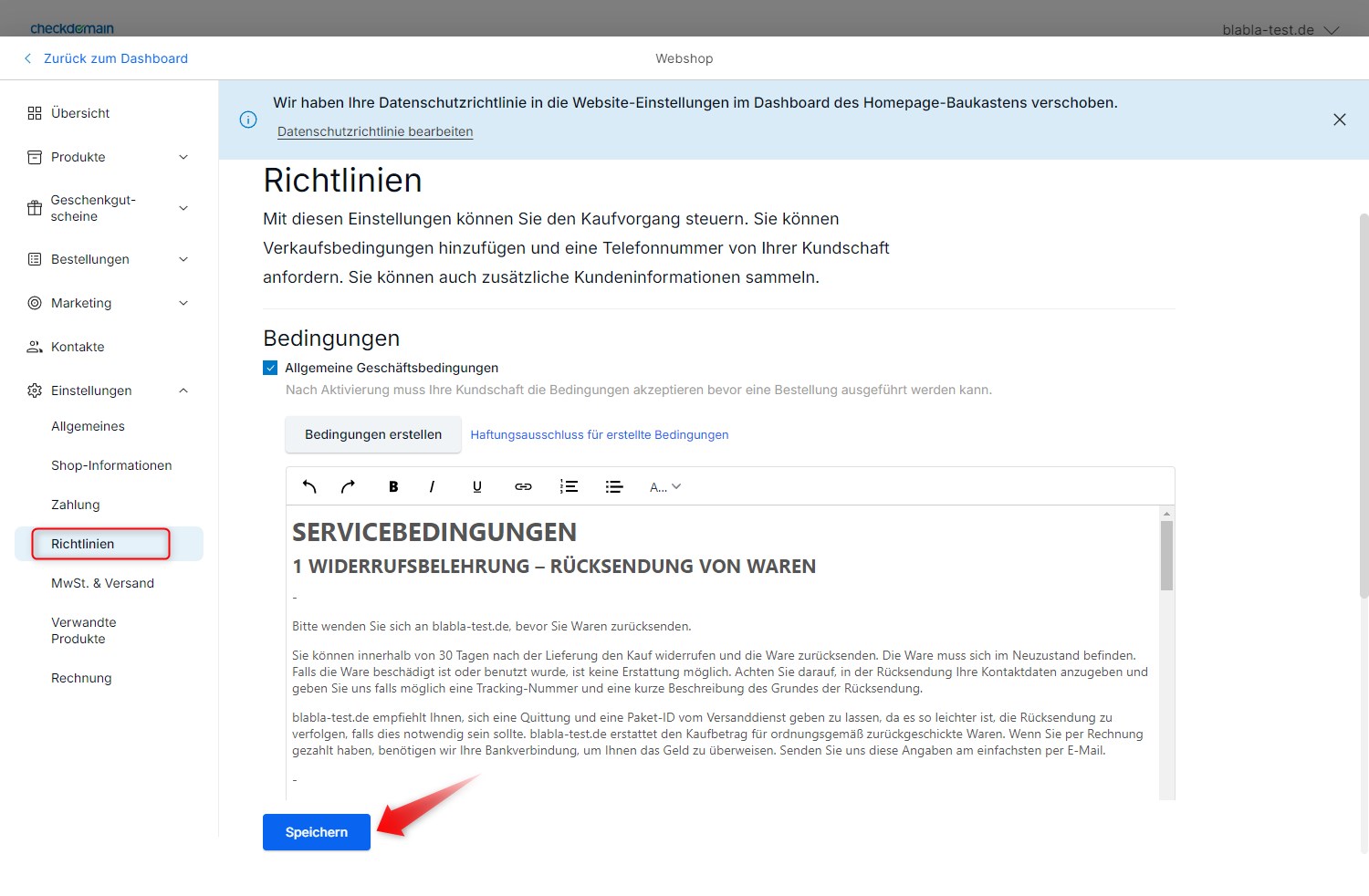The image size is (1369, 896).
Task: Insert a hyperlink in the conditions editor
Action: 522,485
